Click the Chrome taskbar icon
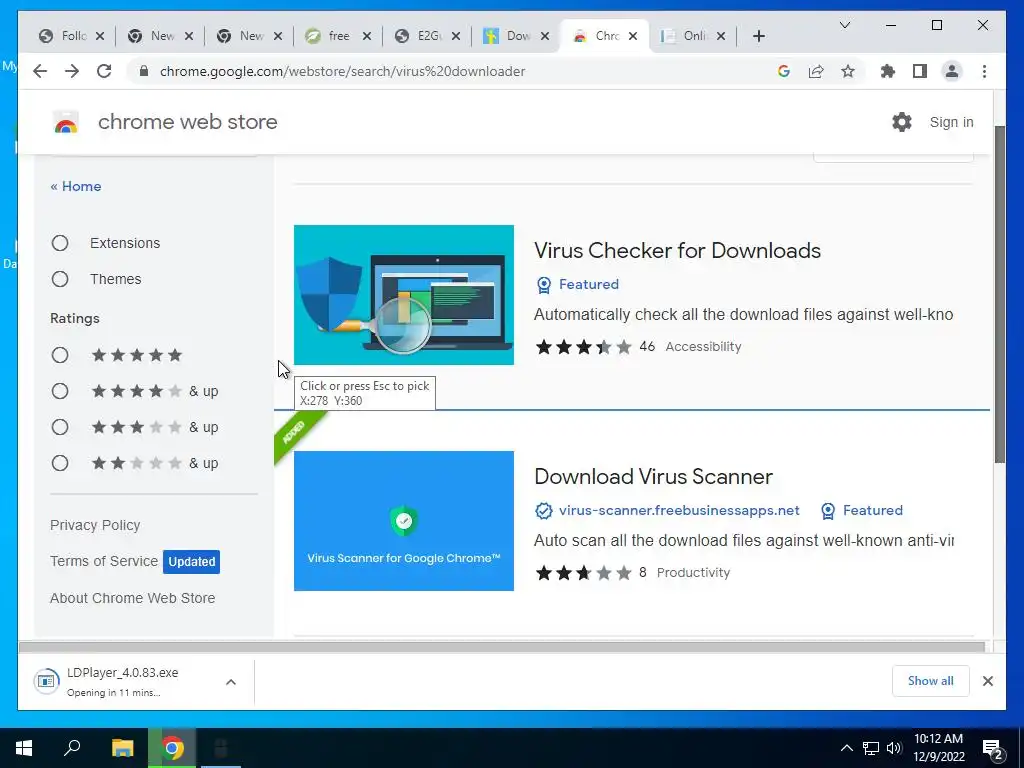Viewport: 1024px width, 768px height. (x=172, y=748)
